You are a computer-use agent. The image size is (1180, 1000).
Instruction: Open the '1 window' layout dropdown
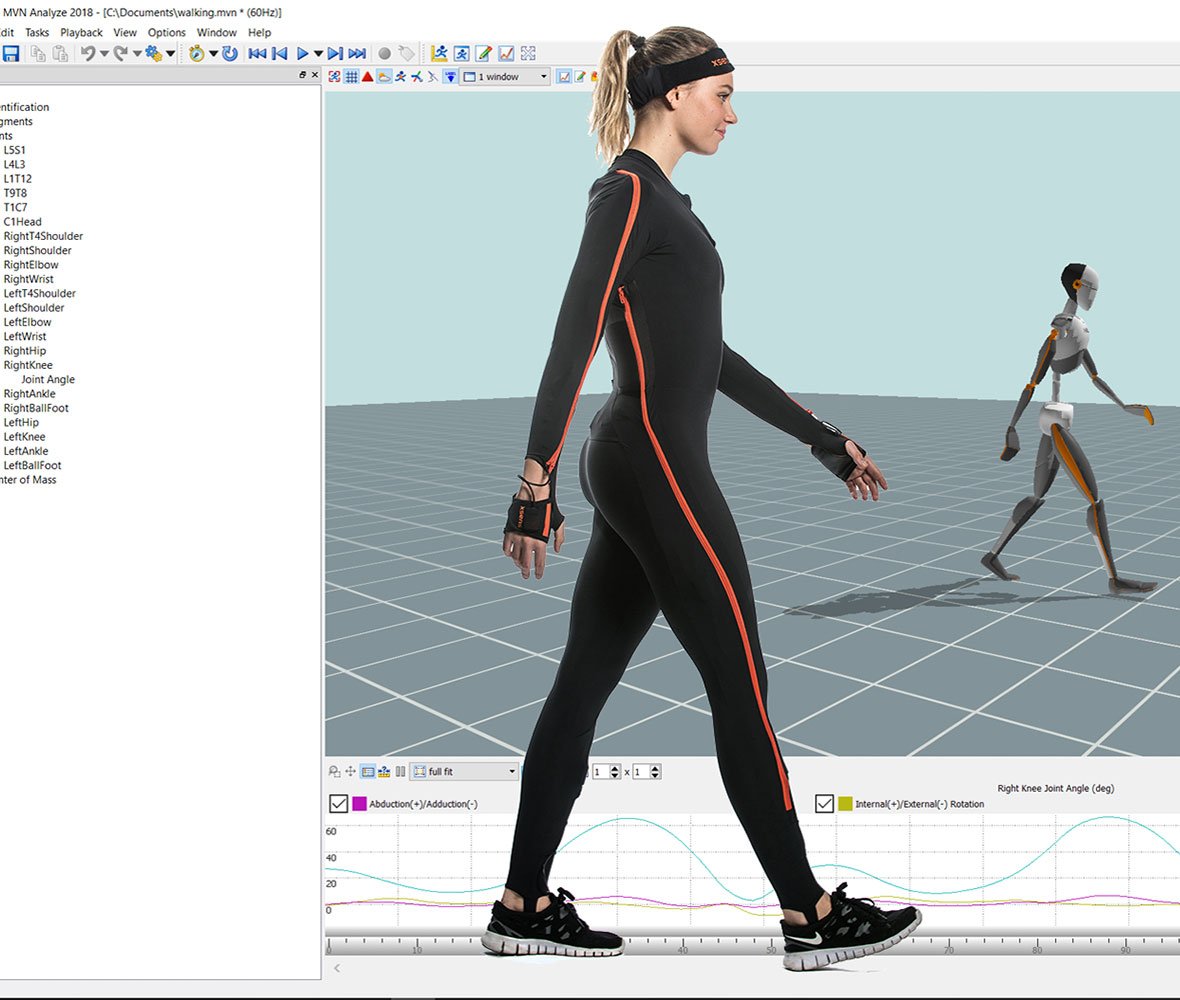pos(543,77)
